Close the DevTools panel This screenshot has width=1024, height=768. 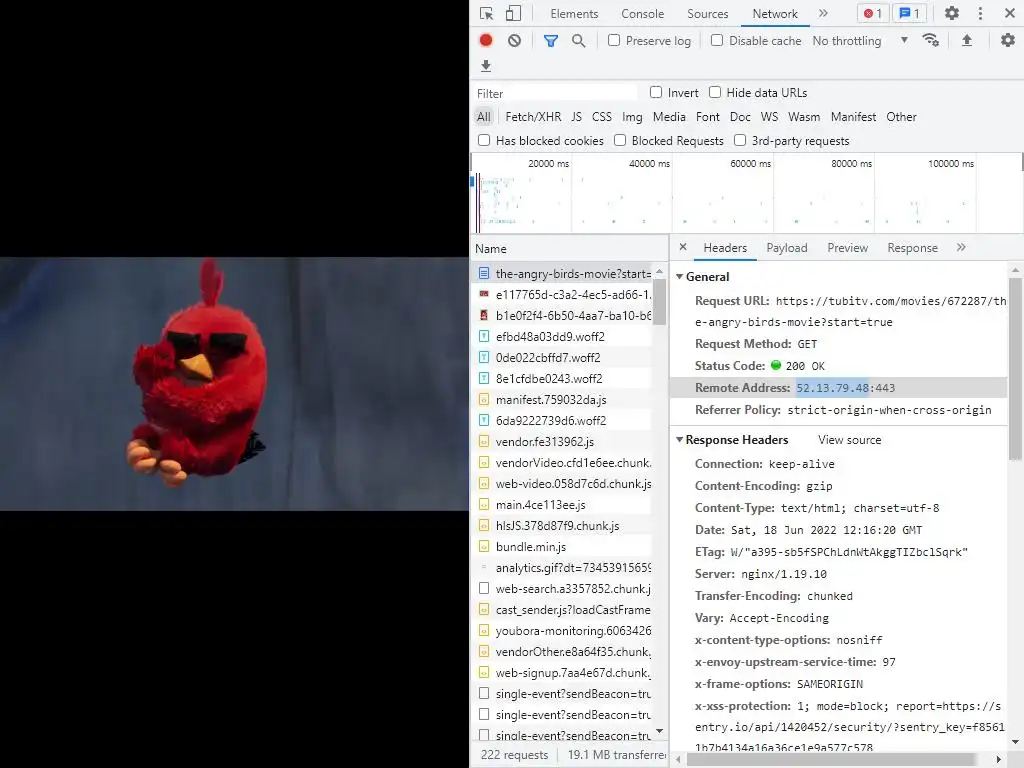(1009, 13)
